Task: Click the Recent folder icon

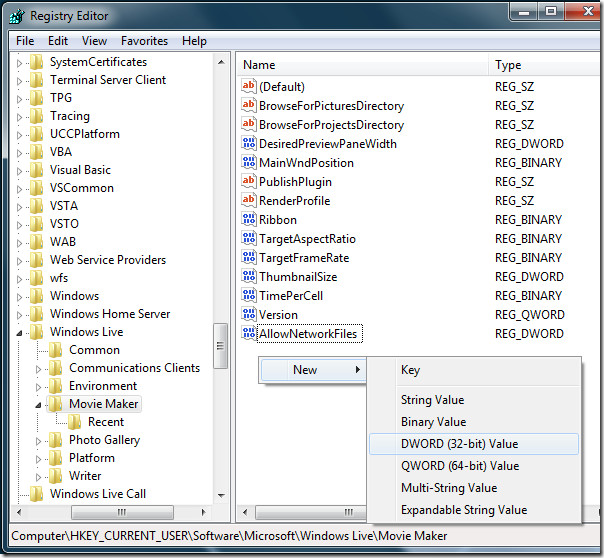Action: click(x=74, y=422)
